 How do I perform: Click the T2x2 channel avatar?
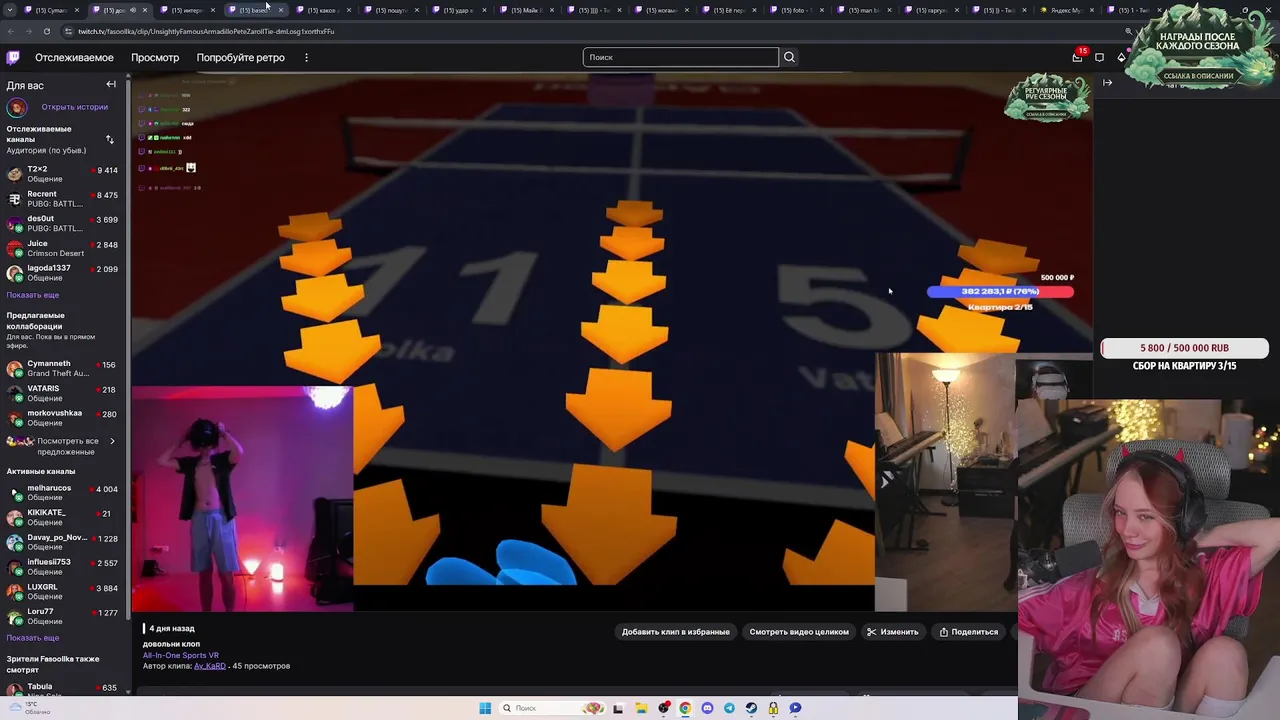14,174
